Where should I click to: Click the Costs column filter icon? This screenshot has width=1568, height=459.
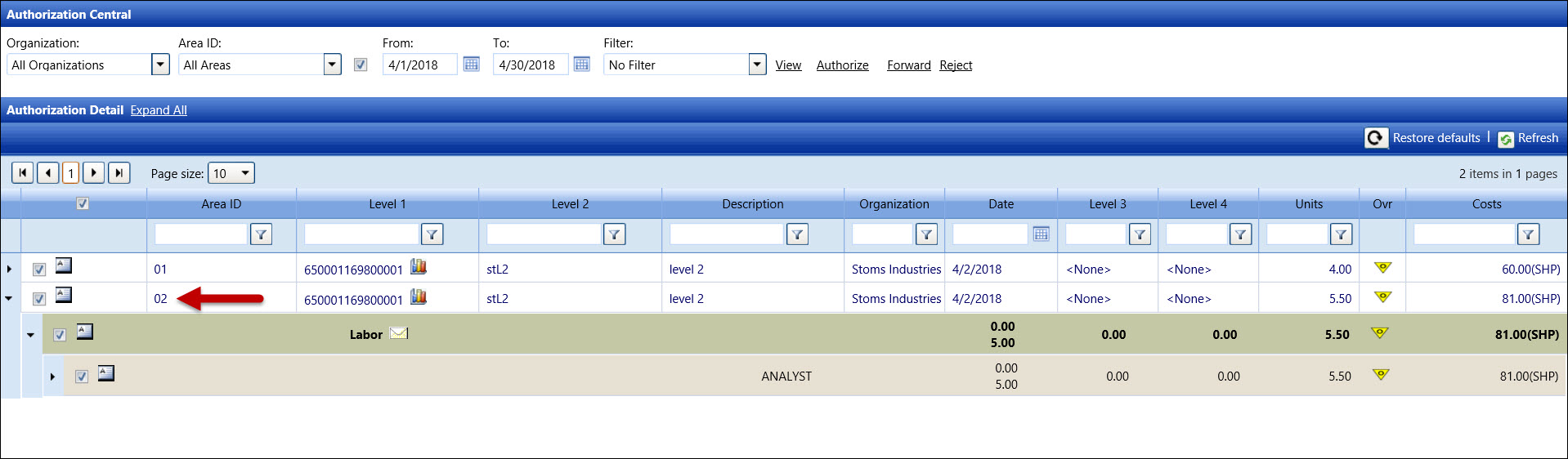tap(1528, 235)
